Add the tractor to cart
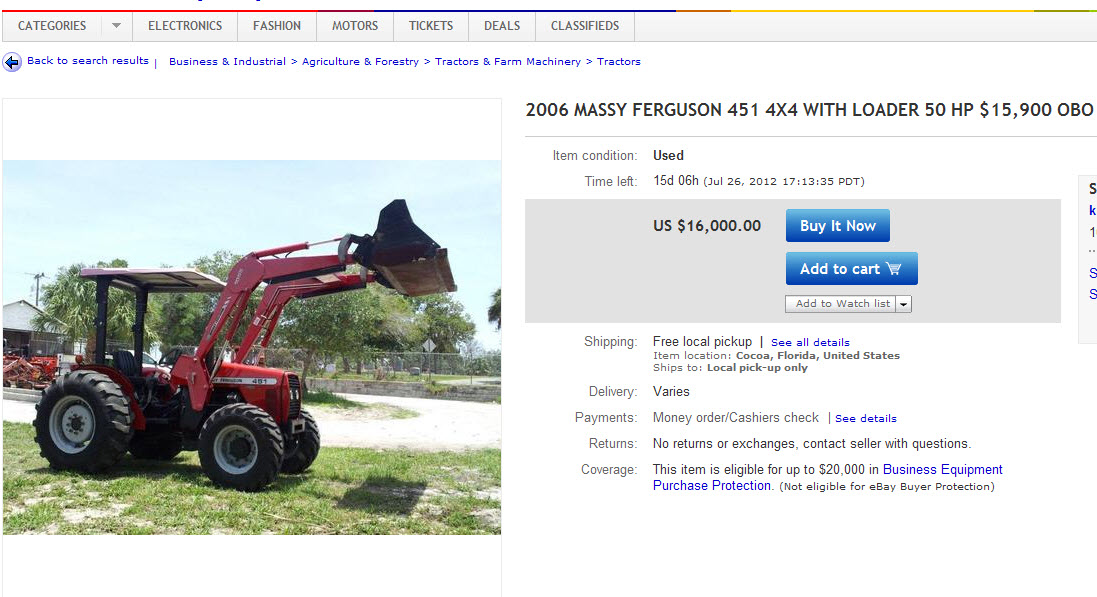 851,269
